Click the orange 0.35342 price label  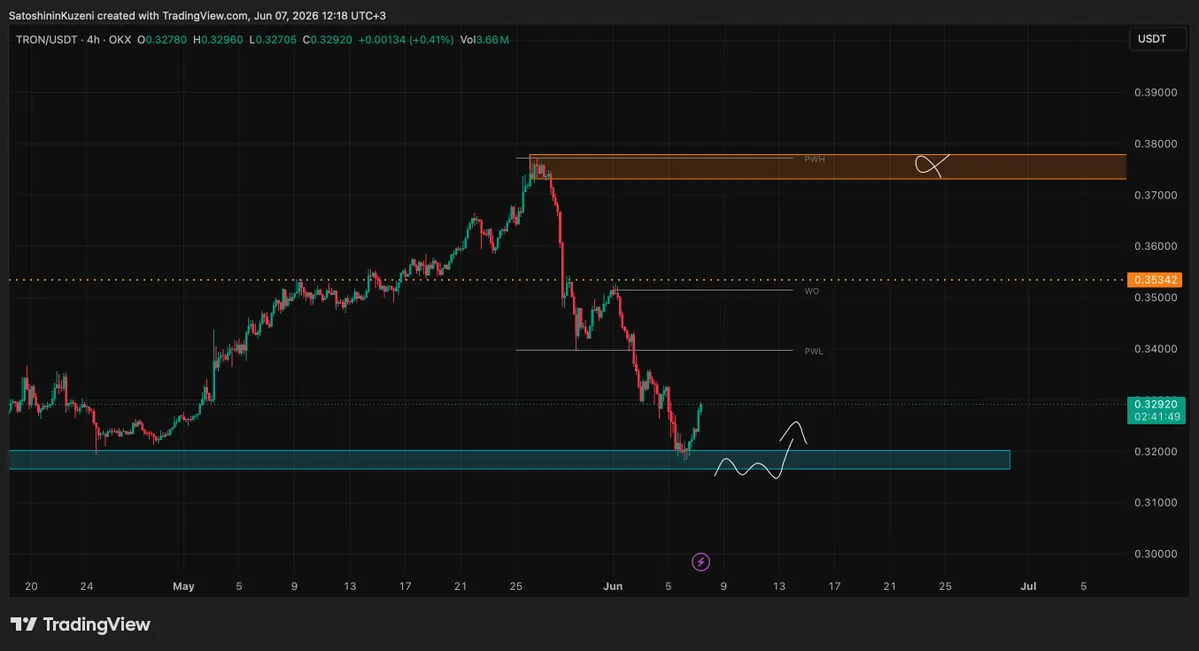pos(1155,280)
